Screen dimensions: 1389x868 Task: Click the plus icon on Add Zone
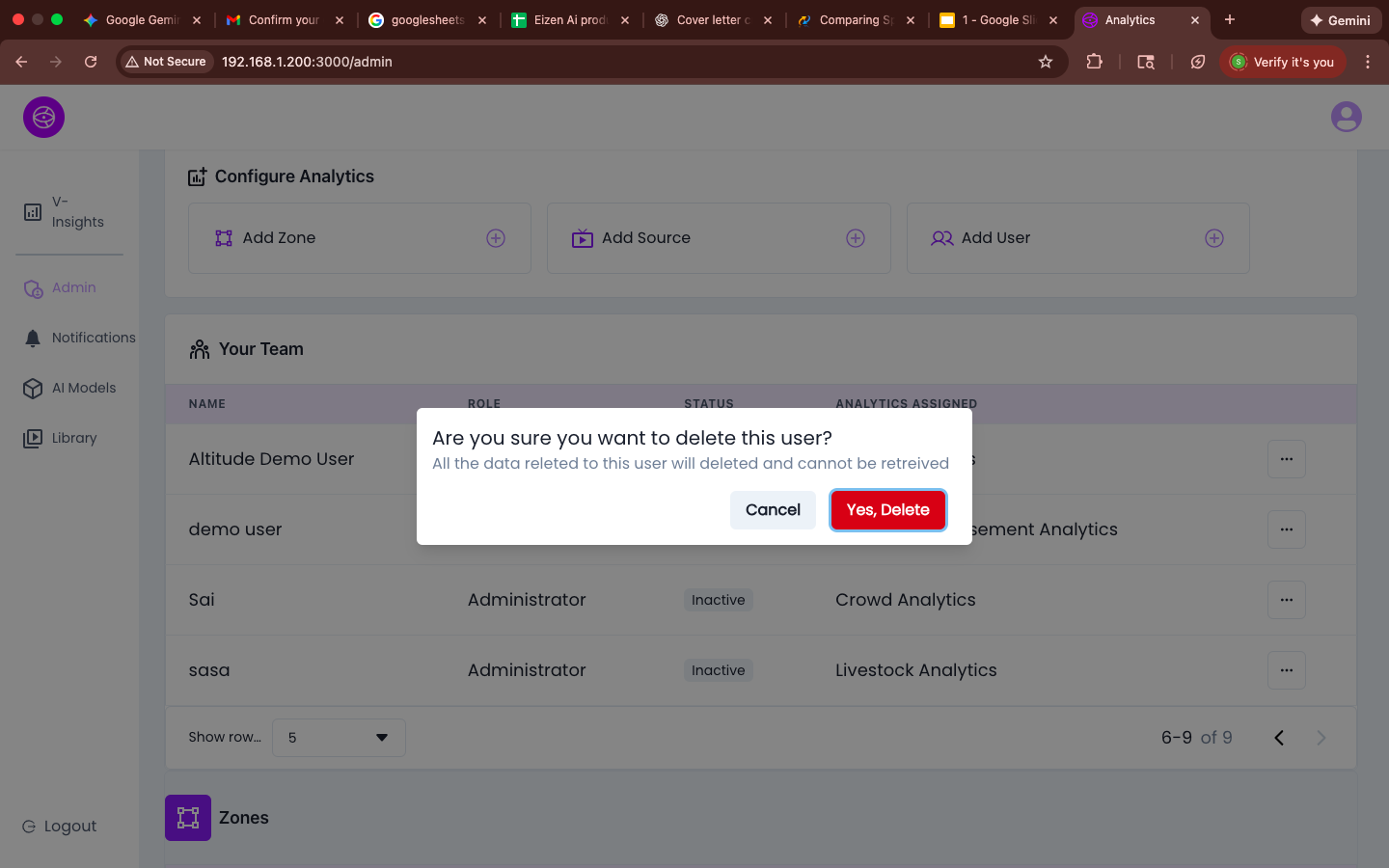click(x=496, y=238)
